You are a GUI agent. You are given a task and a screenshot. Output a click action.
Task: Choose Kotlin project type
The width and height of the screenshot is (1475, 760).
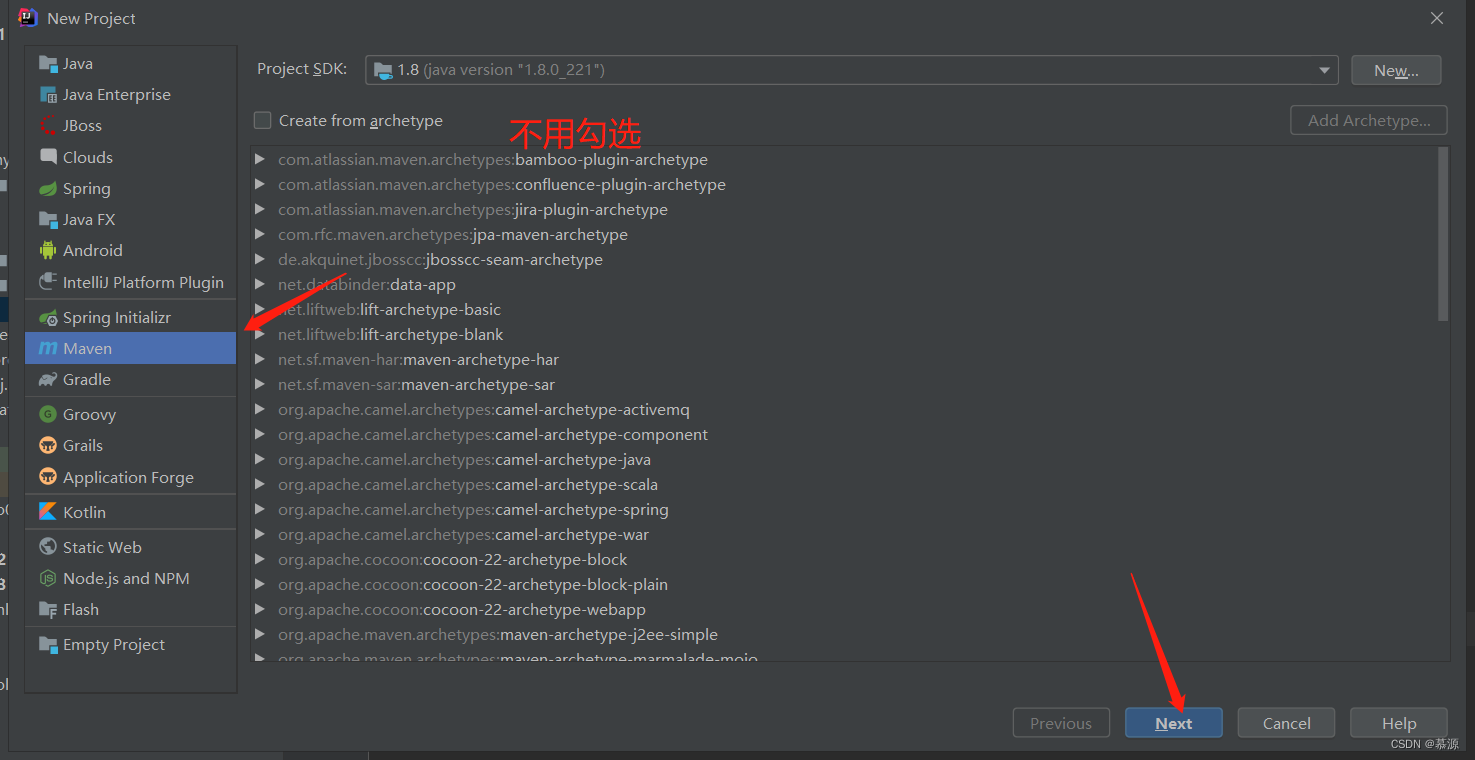coord(131,512)
